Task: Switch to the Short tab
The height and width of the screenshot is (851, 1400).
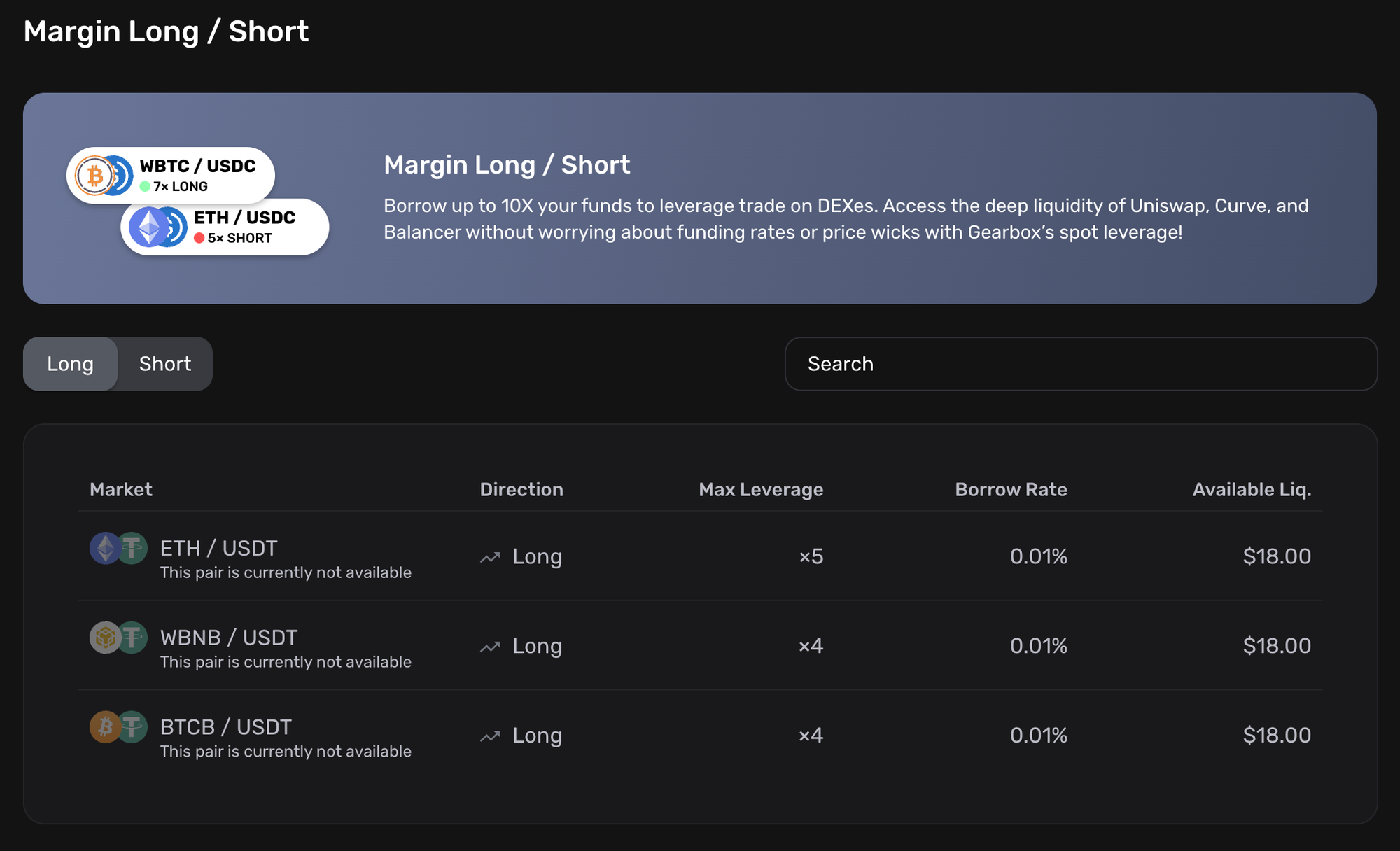Action: tap(164, 363)
